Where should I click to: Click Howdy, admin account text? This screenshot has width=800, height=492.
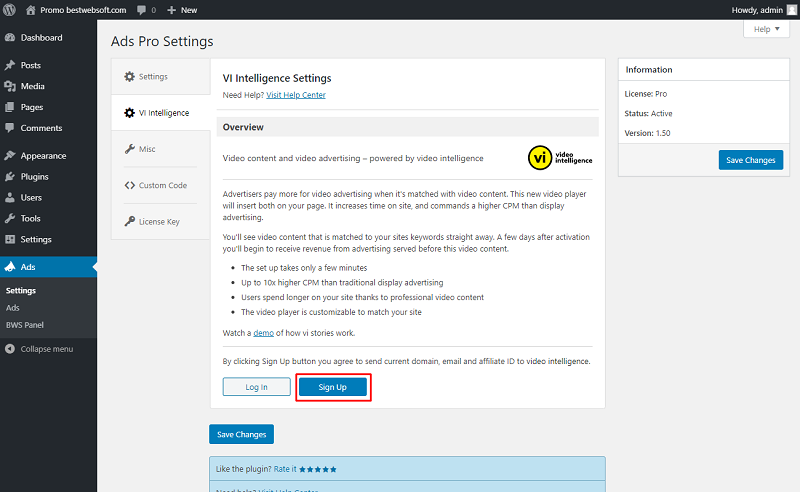click(757, 10)
